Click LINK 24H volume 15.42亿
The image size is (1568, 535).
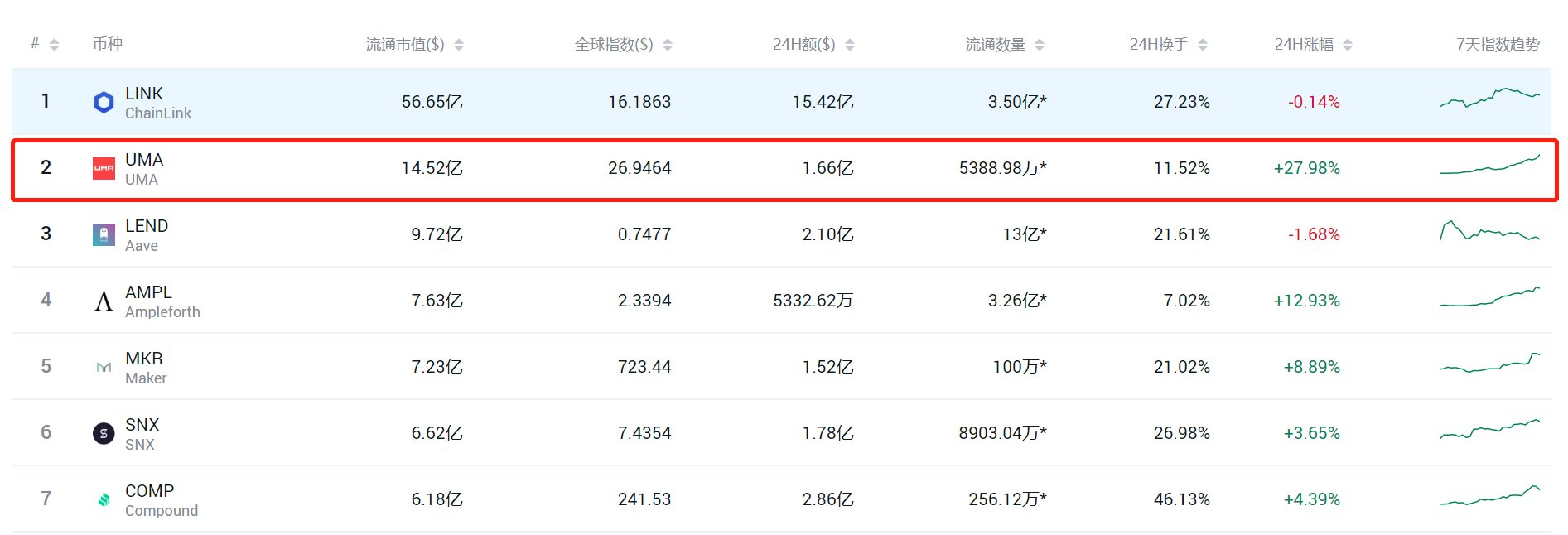pos(823,102)
